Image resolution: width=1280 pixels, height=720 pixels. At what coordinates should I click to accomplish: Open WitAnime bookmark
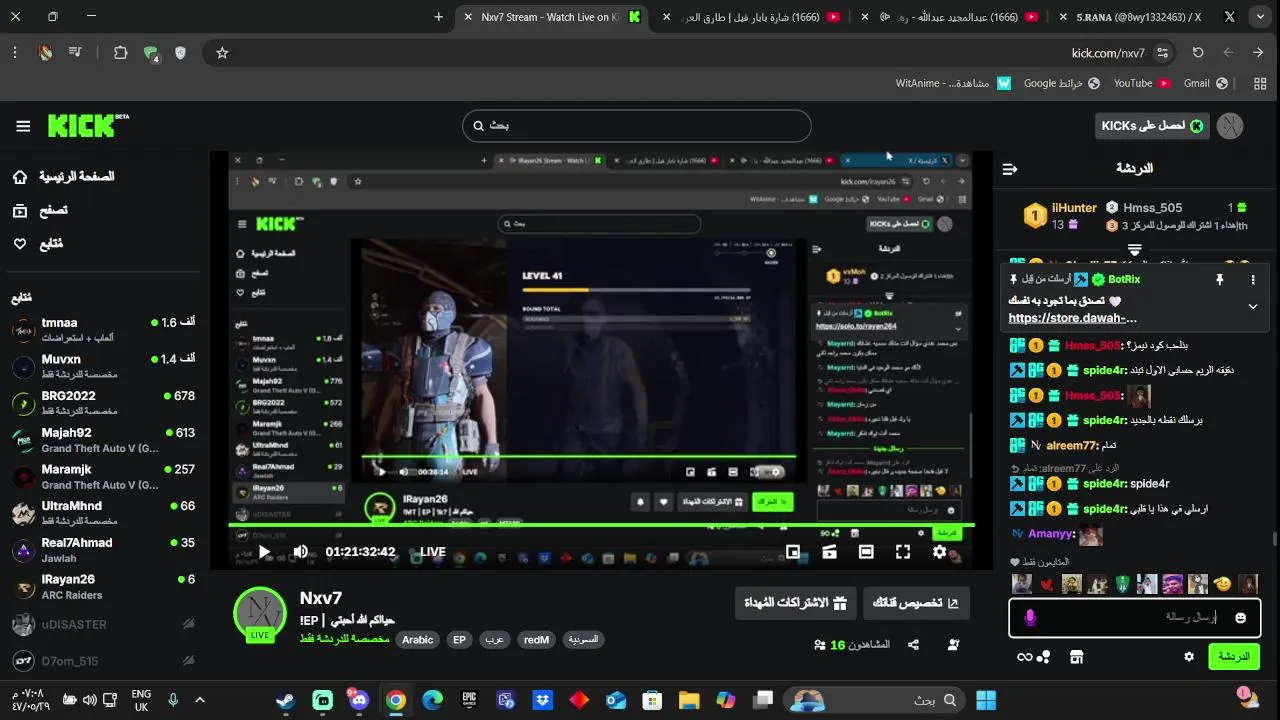954,83
